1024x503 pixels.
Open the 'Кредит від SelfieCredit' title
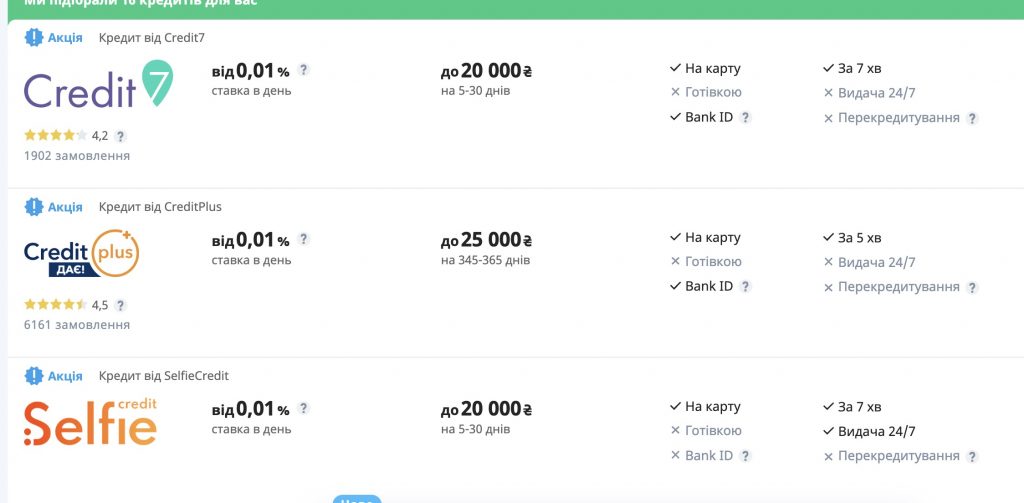(x=164, y=376)
